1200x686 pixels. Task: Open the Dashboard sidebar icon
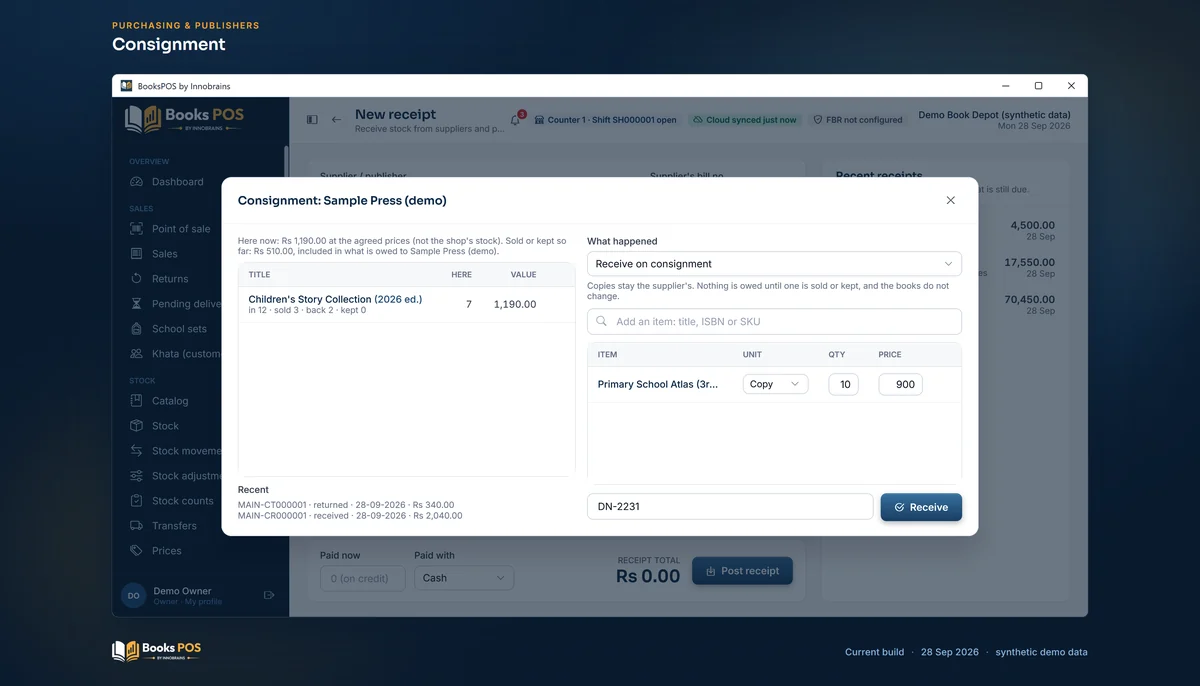coord(136,182)
